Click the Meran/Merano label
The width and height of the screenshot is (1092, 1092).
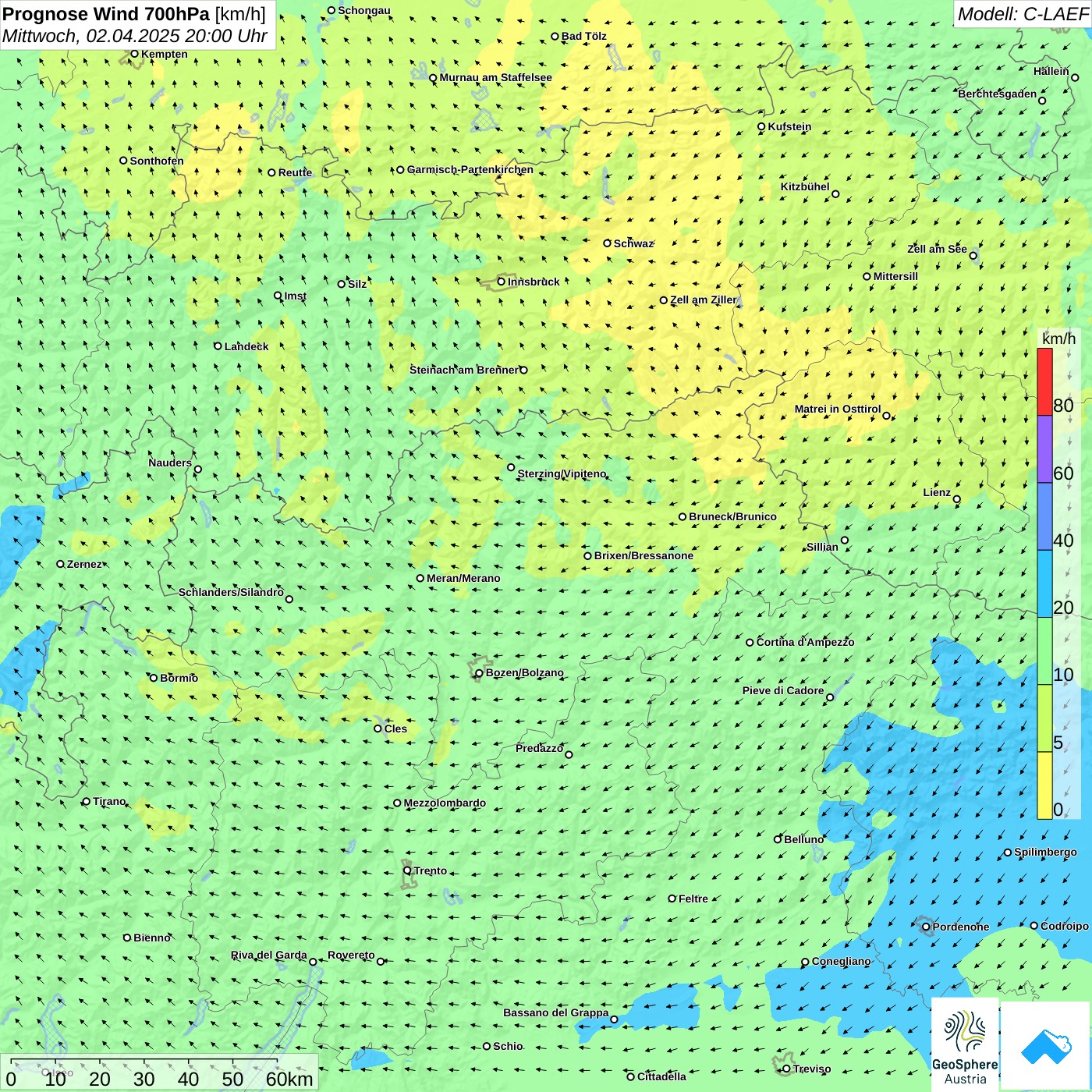(x=463, y=578)
